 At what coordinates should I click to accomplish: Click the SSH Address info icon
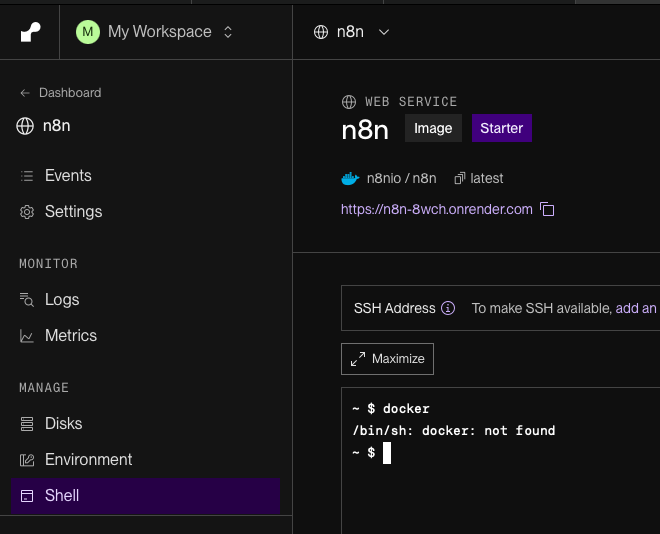(448, 308)
